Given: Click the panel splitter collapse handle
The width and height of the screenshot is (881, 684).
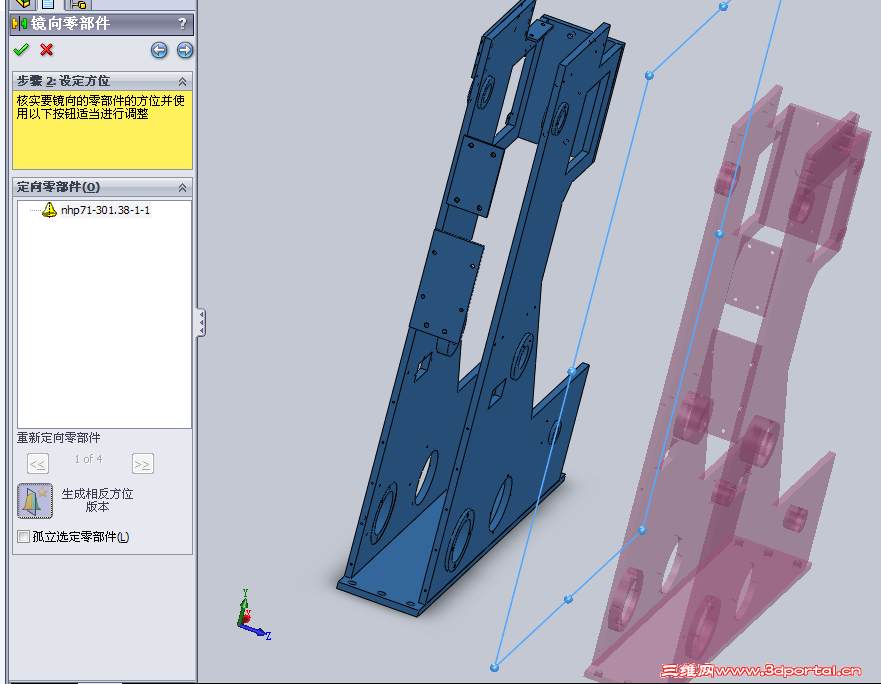Looking at the screenshot, I should coord(201,323).
